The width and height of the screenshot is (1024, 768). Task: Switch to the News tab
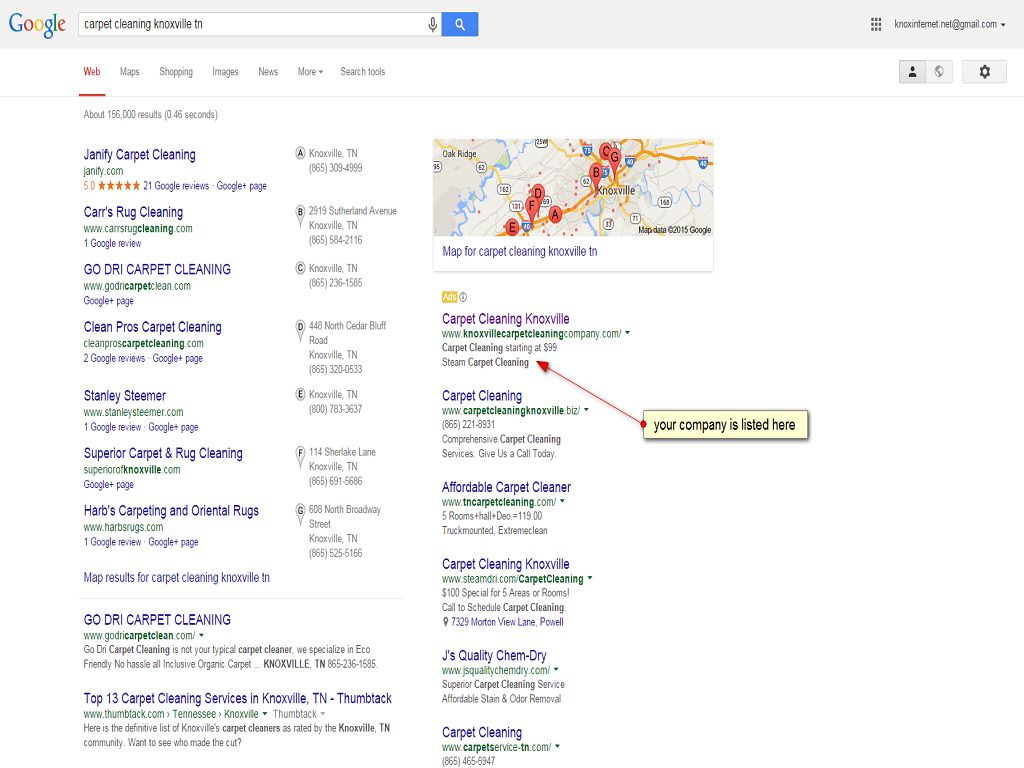tap(268, 71)
